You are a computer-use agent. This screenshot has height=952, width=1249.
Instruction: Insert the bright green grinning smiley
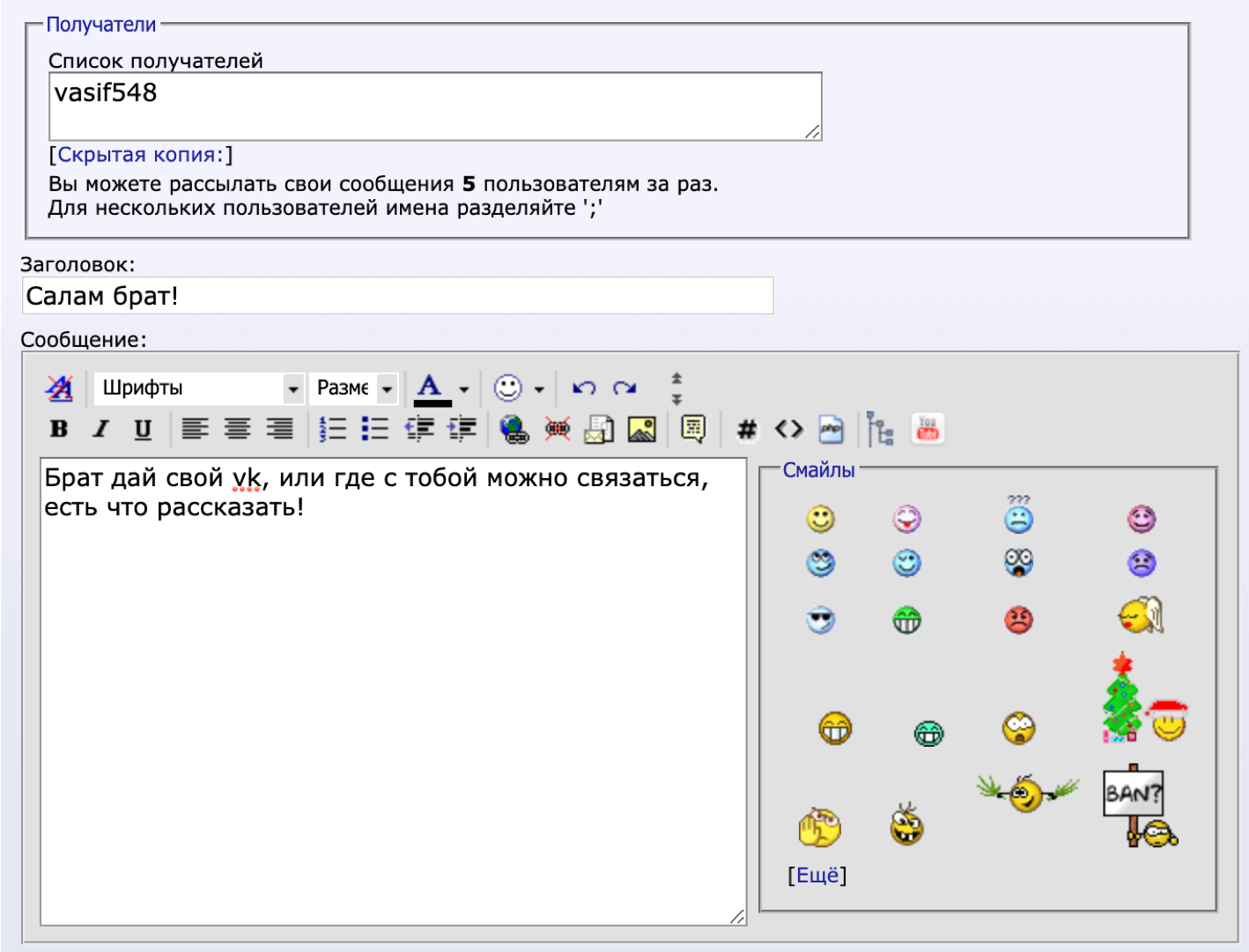tap(906, 620)
